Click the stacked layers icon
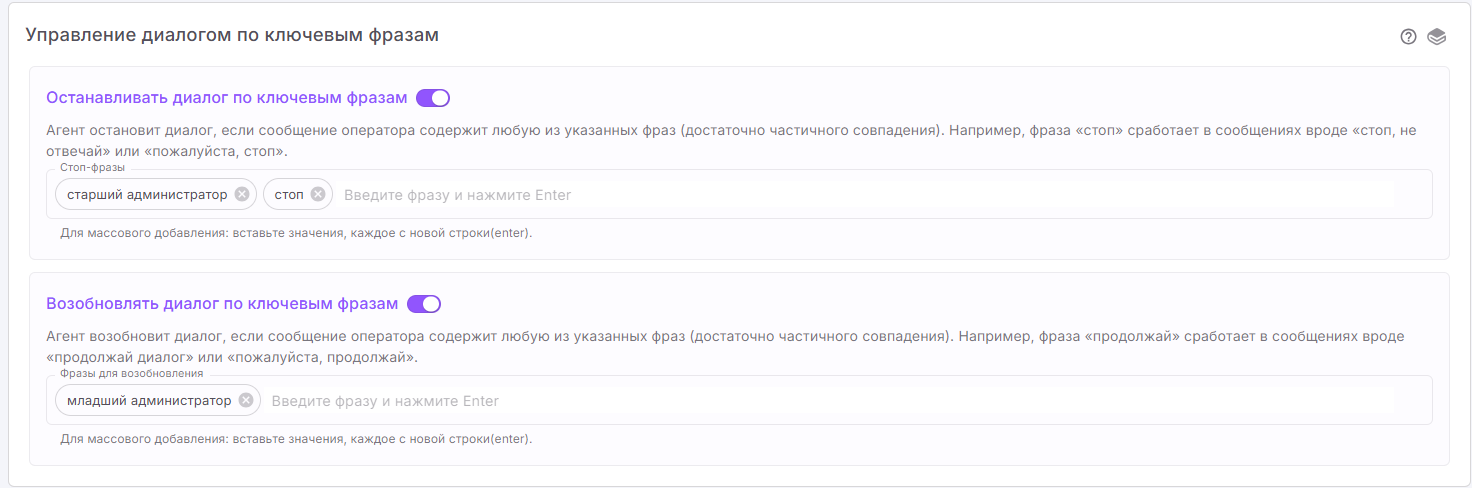 click(x=1437, y=37)
